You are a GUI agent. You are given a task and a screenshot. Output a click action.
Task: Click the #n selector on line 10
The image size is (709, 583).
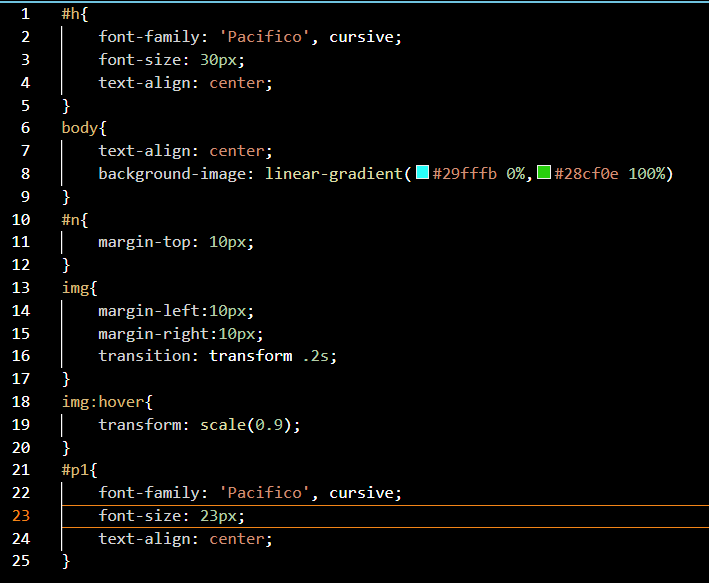[71, 220]
